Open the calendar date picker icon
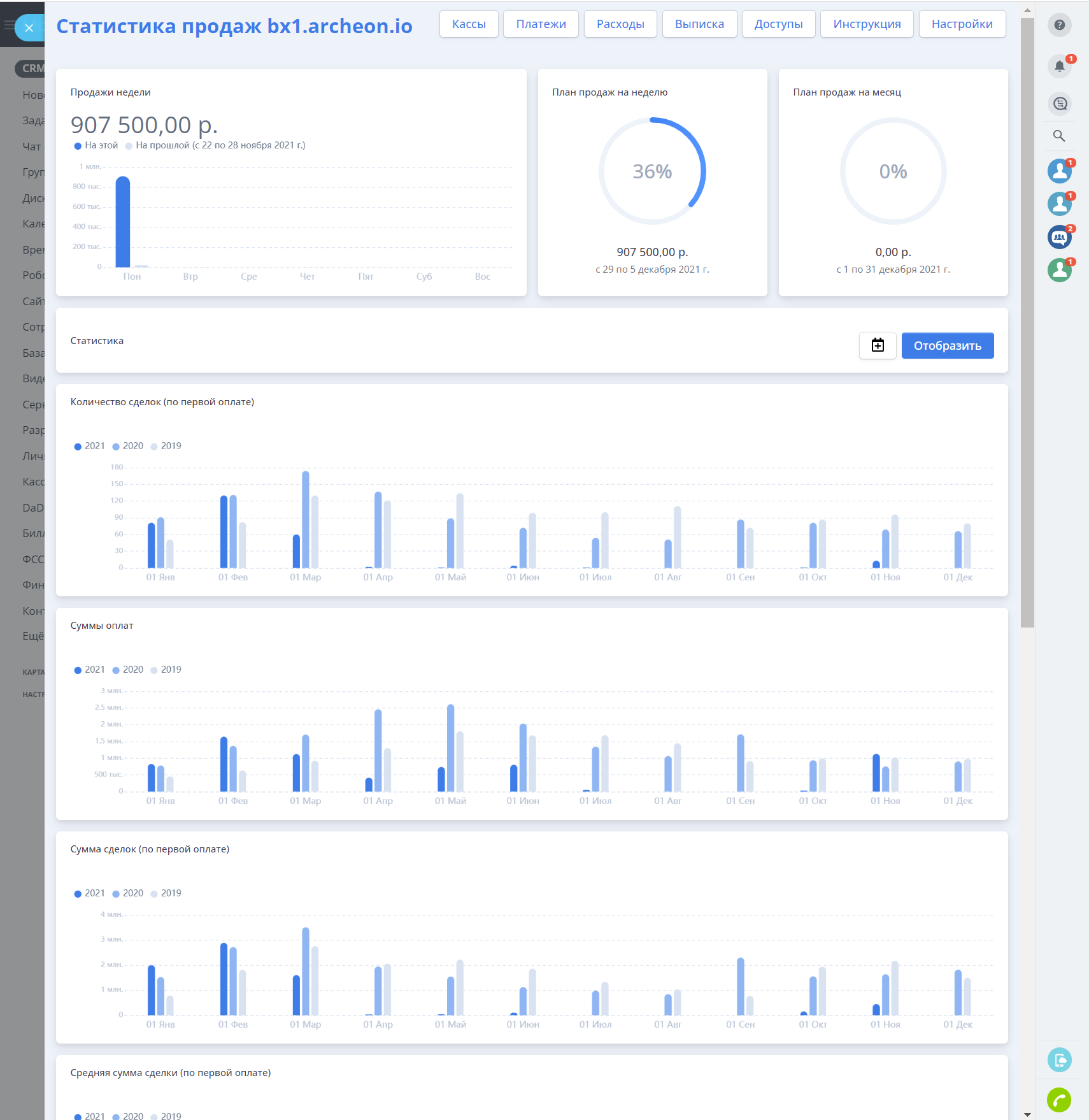1089x1120 pixels. (x=877, y=345)
